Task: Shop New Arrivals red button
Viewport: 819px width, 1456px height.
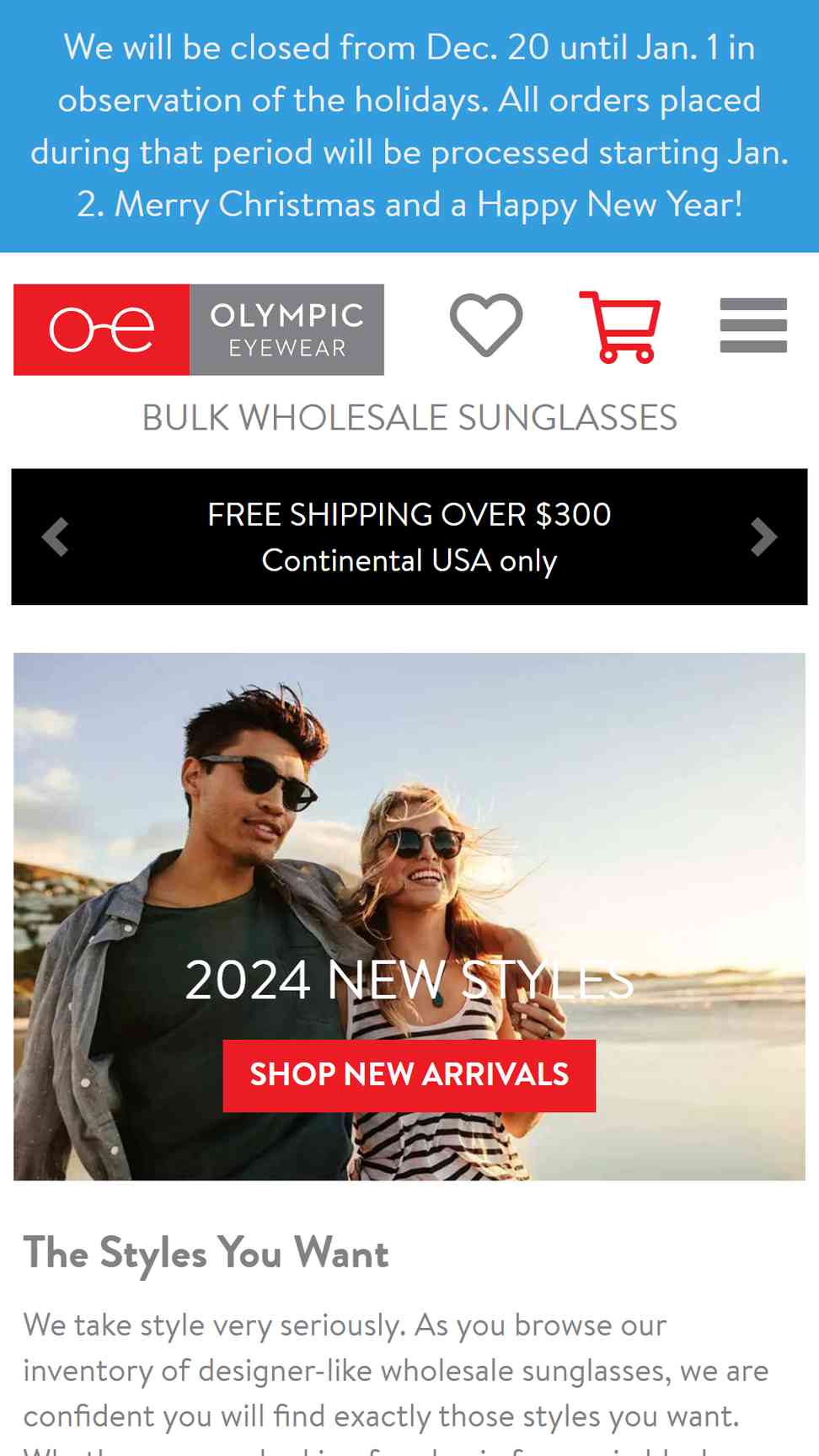Action: (x=409, y=1075)
